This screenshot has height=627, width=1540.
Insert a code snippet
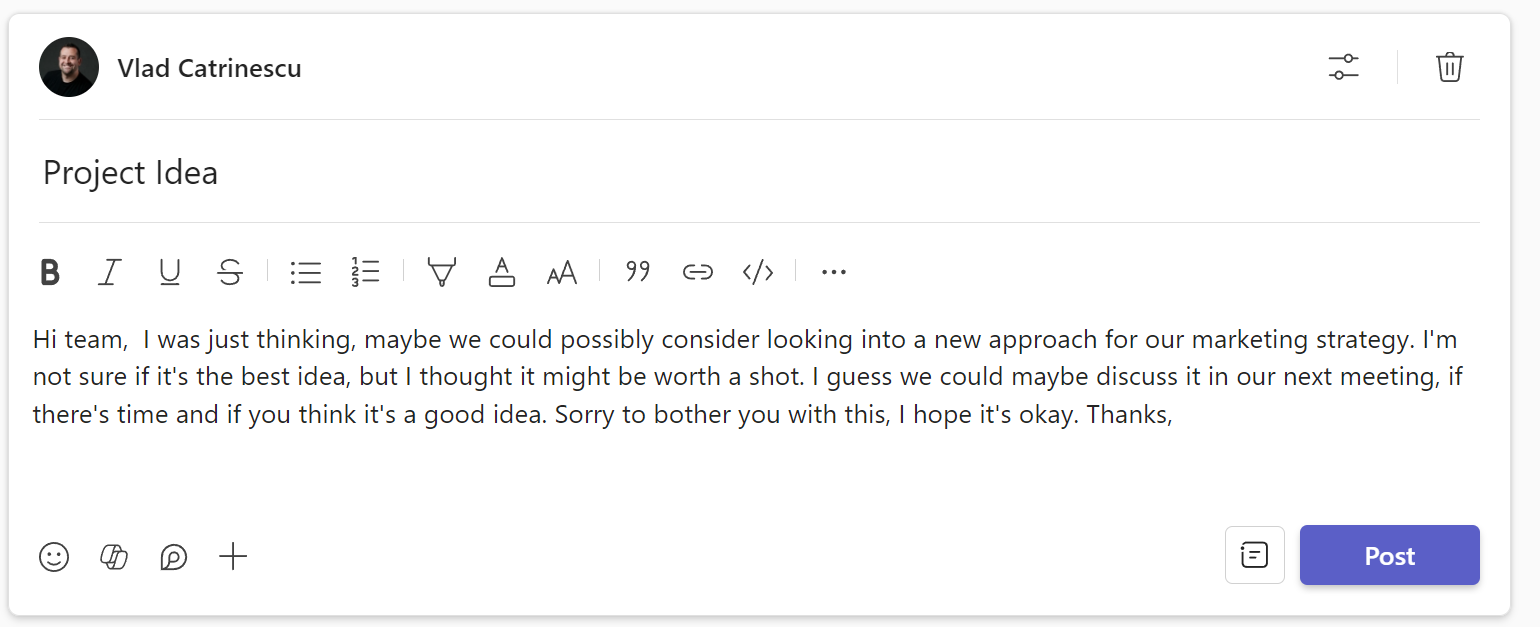758,272
